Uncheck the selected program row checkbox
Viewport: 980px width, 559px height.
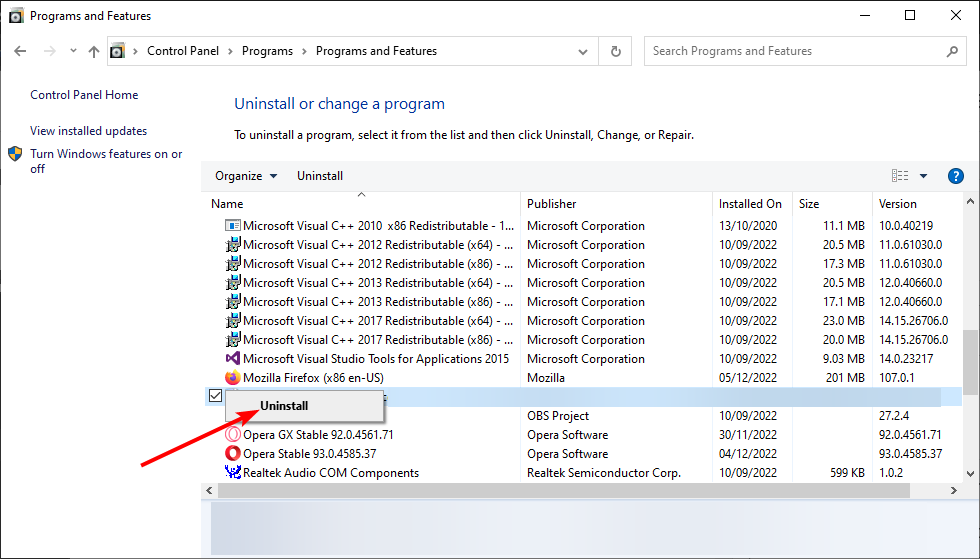tap(216, 396)
